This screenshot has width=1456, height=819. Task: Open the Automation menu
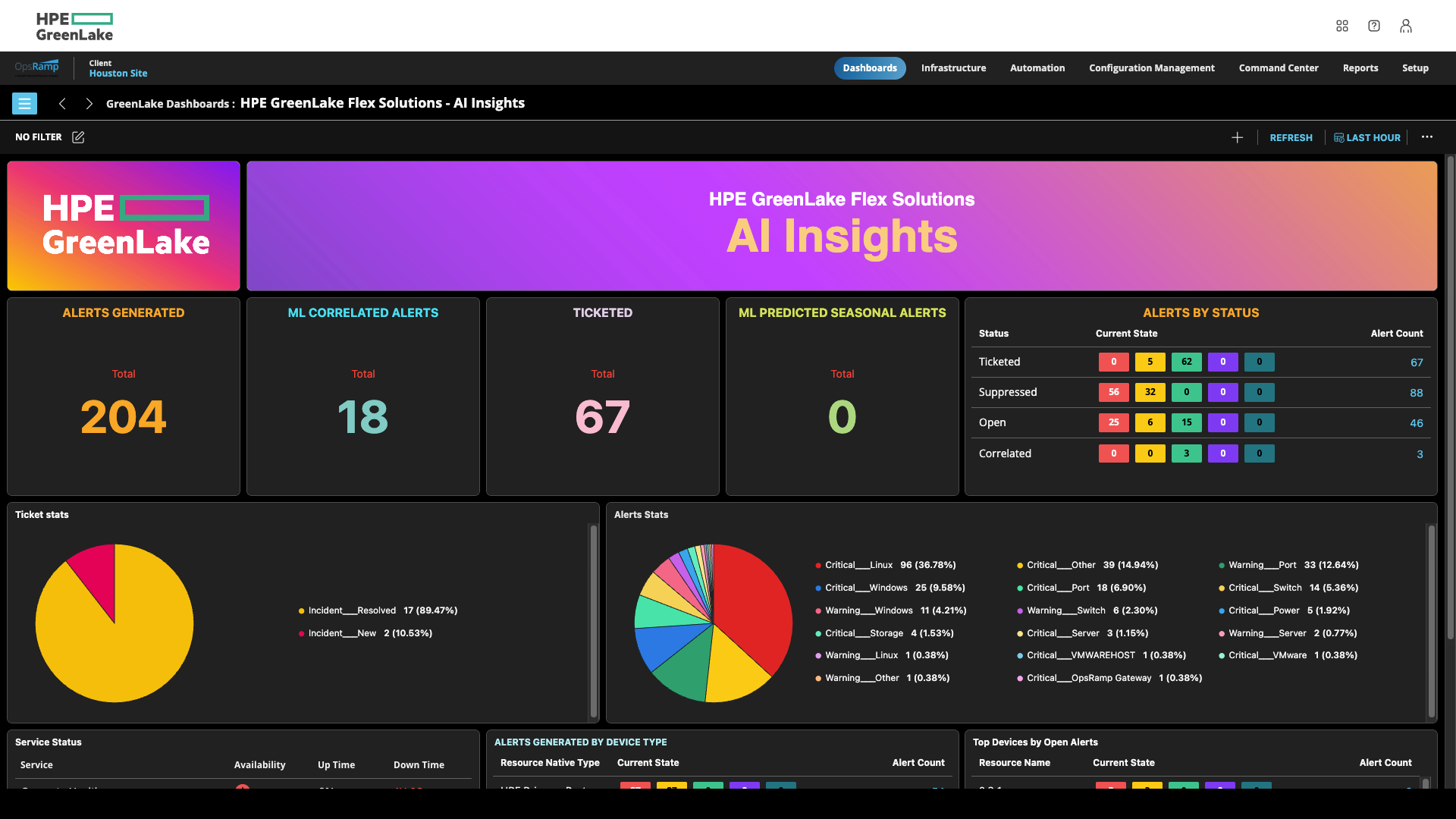click(x=1037, y=68)
